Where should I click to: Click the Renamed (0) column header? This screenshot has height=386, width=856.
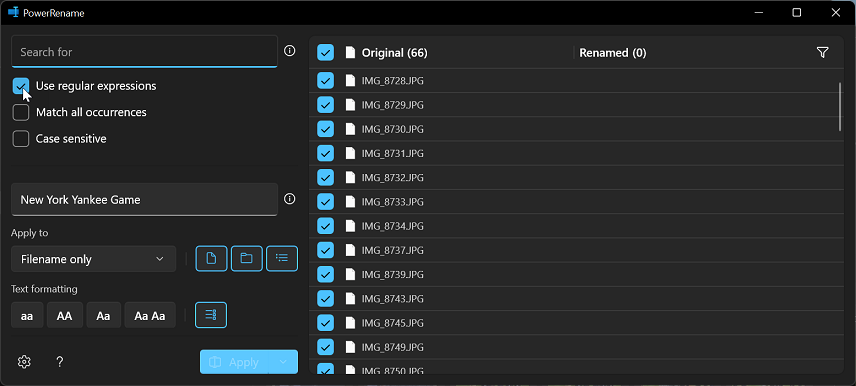tap(613, 53)
